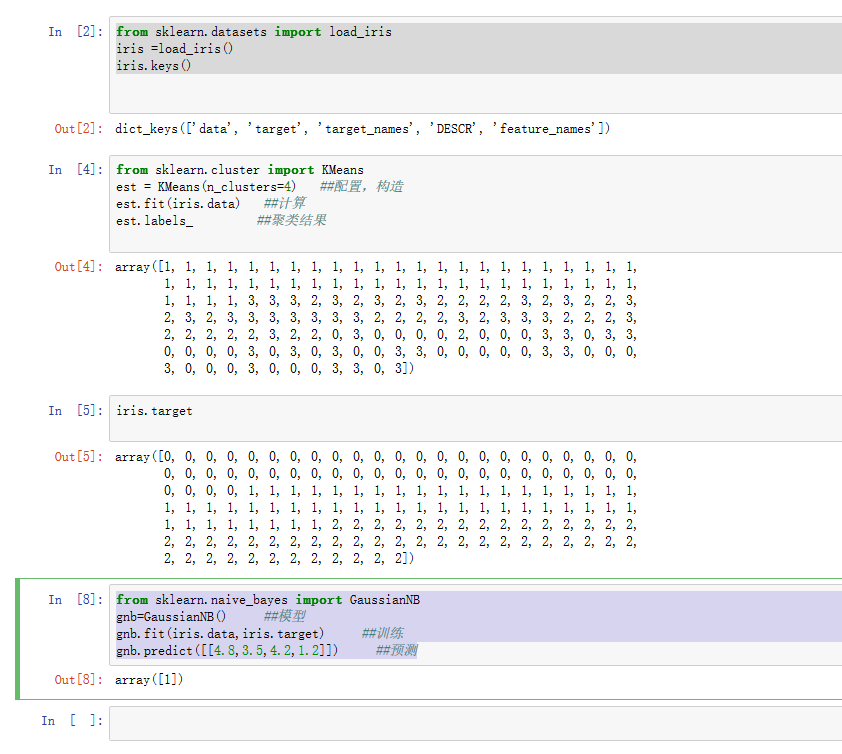This screenshot has height=754, width=842.
Task: Click the est.labels_ line
Action: (x=154, y=220)
